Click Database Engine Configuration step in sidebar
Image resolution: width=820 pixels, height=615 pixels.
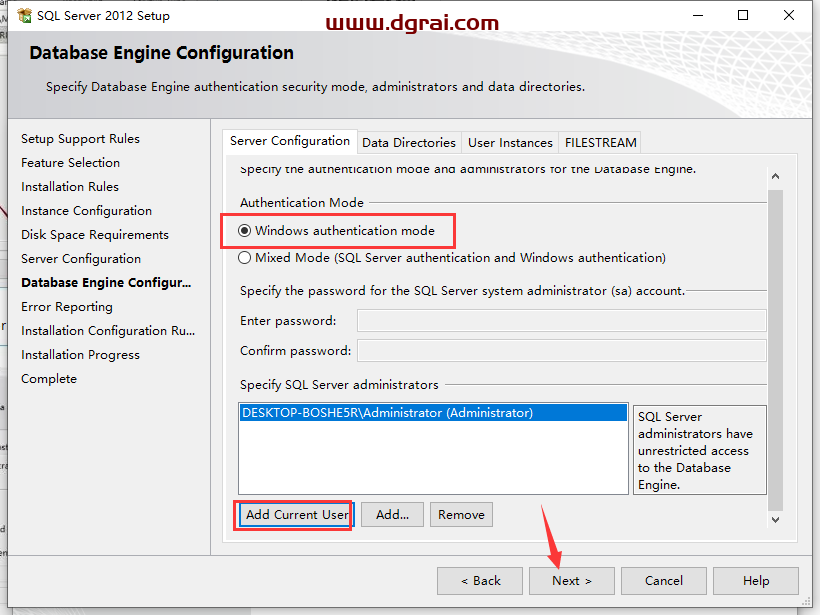pyautogui.click(x=106, y=283)
